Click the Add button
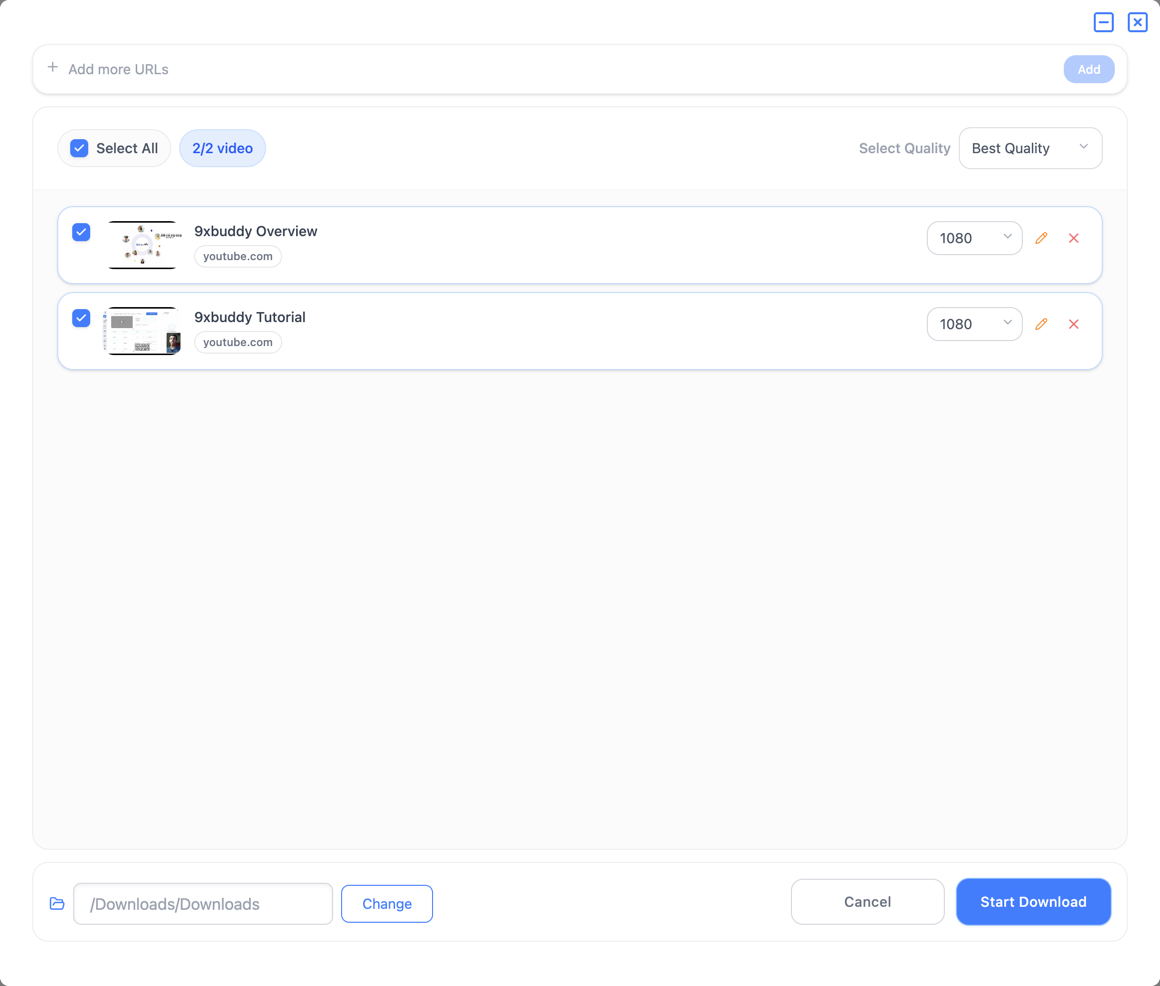 coord(1088,69)
